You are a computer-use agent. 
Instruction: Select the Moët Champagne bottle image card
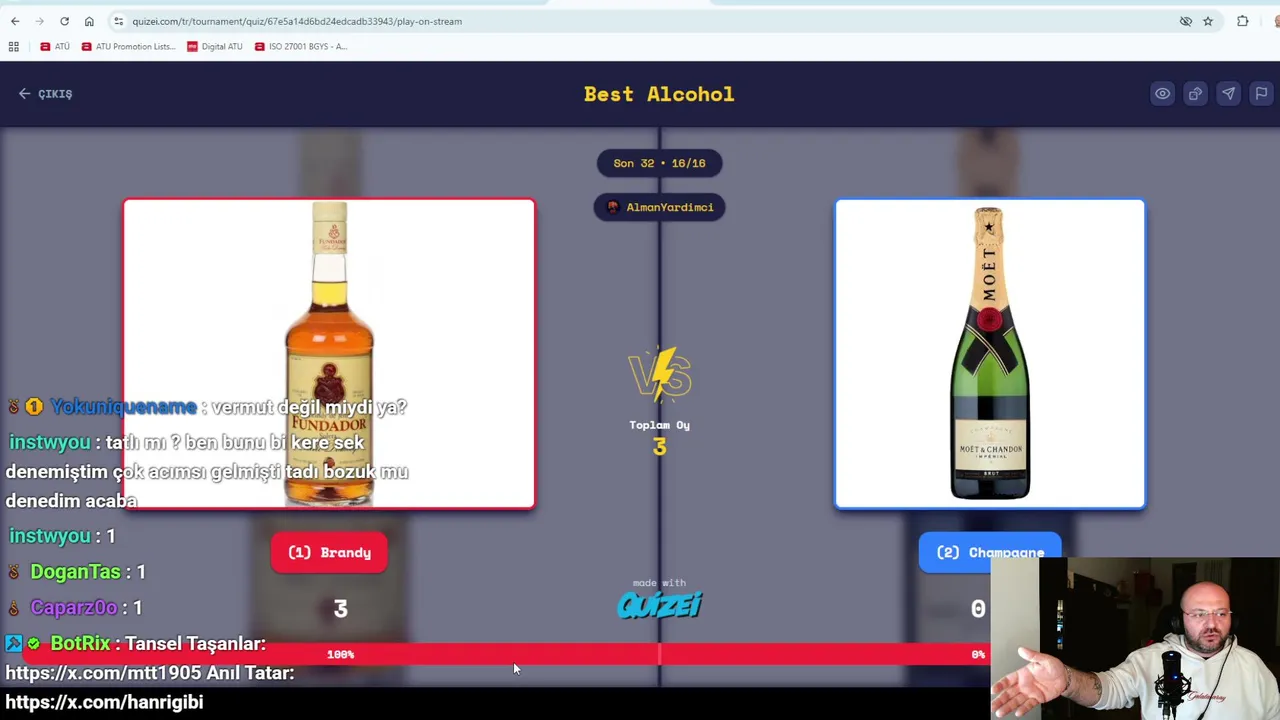tap(990, 354)
